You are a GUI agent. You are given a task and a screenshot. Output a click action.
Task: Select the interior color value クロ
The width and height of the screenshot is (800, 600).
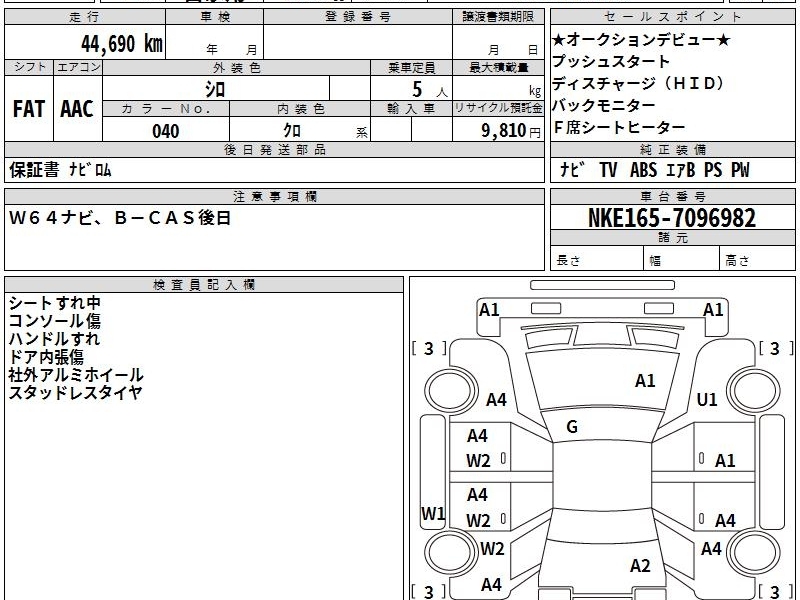292,131
